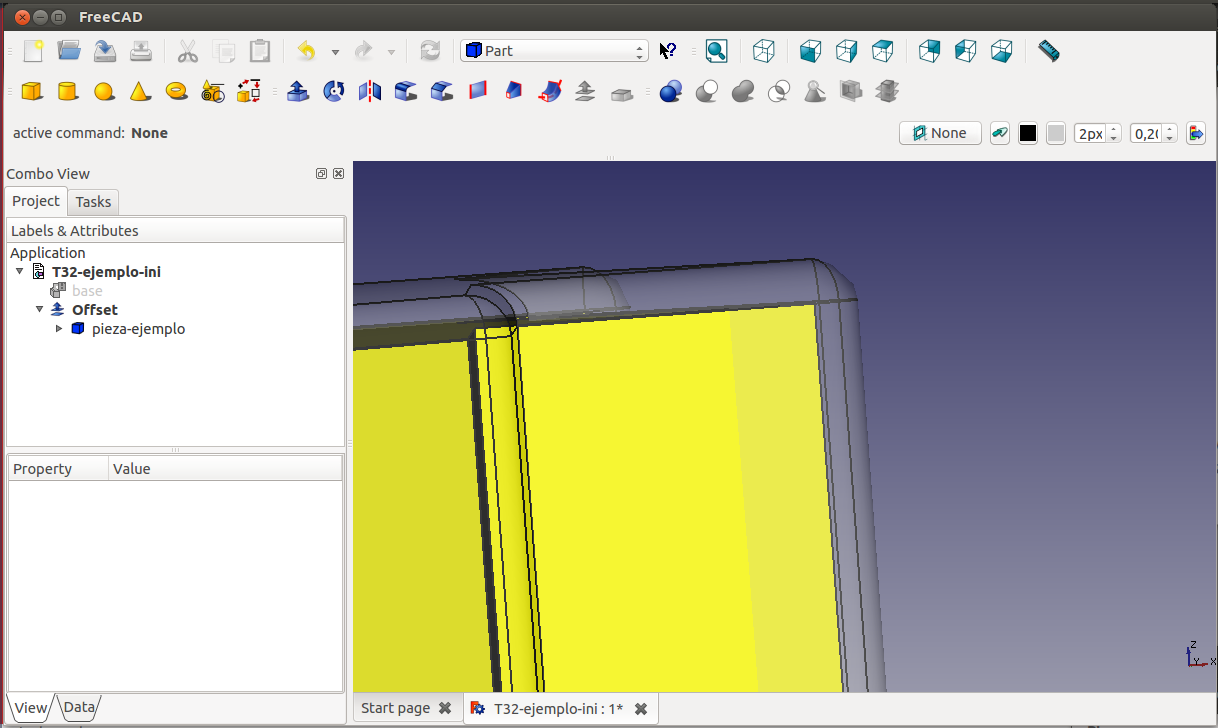Screen dimensions: 1218x728
Task: Switch to the Tasks tab
Action: click(x=94, y=202)
